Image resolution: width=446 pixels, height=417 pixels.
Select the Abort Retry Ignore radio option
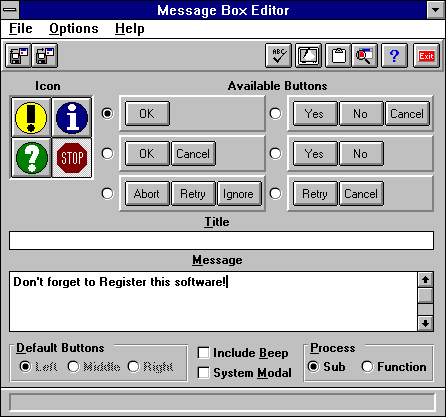tap(107, 194)
